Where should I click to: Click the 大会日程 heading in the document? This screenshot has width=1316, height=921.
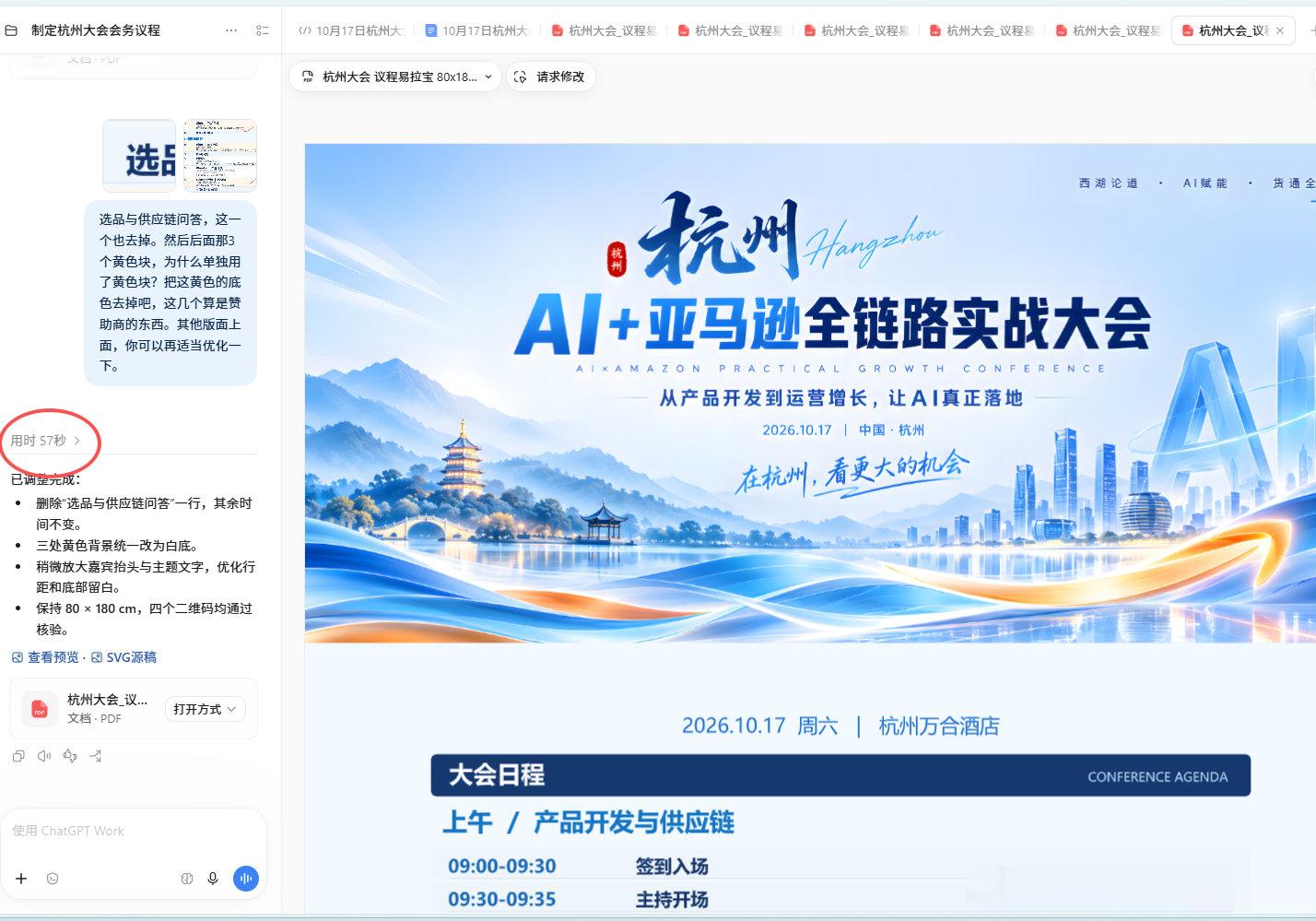(x=497, y=775)
